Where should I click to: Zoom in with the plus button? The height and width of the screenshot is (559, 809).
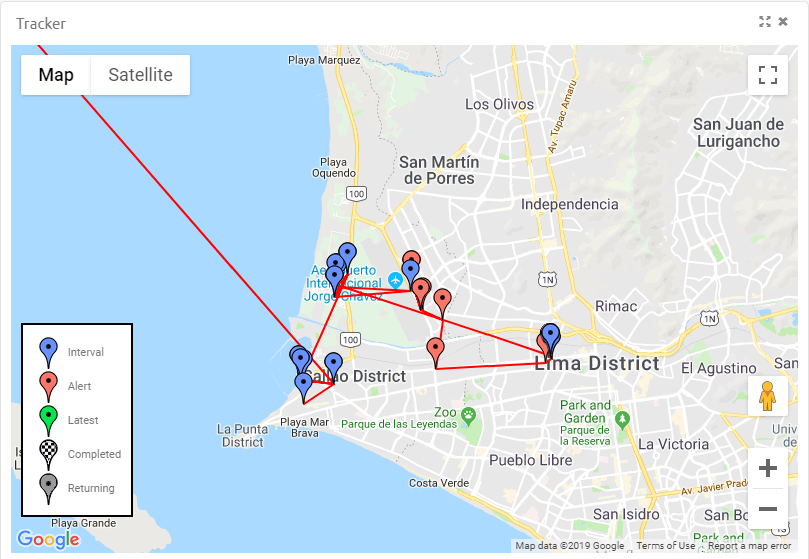tap(767, 468)
